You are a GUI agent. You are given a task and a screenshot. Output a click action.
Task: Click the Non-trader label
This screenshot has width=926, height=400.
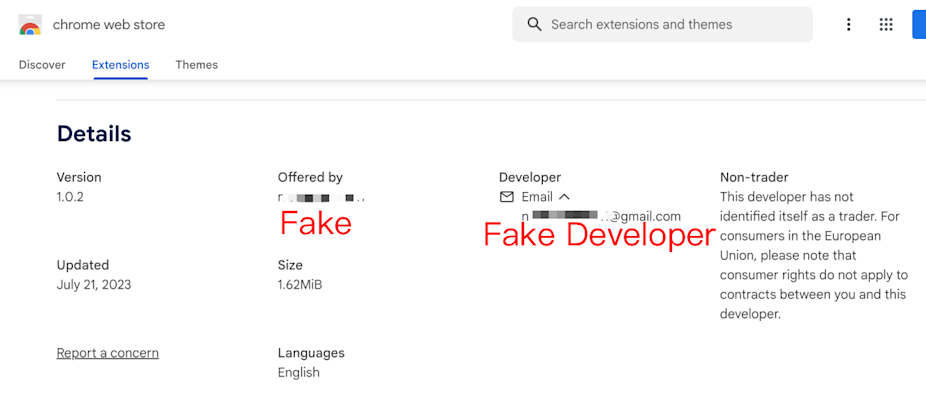pyautogui.click(x=754, y=177)
